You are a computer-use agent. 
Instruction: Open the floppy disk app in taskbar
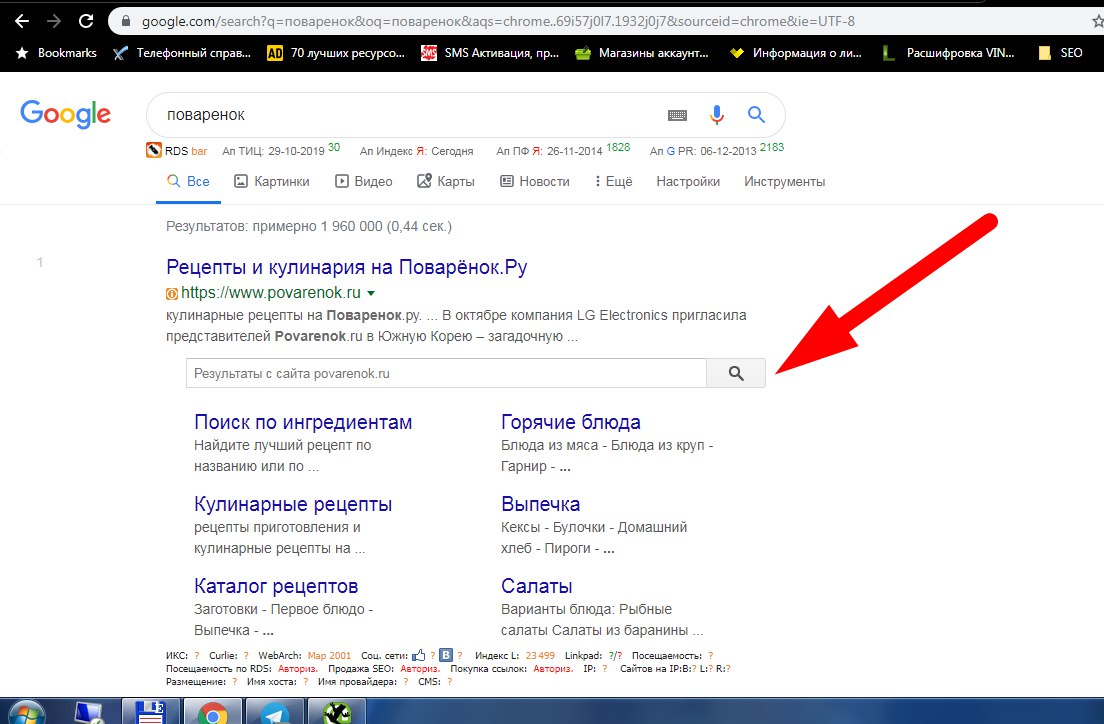[150, 713]
